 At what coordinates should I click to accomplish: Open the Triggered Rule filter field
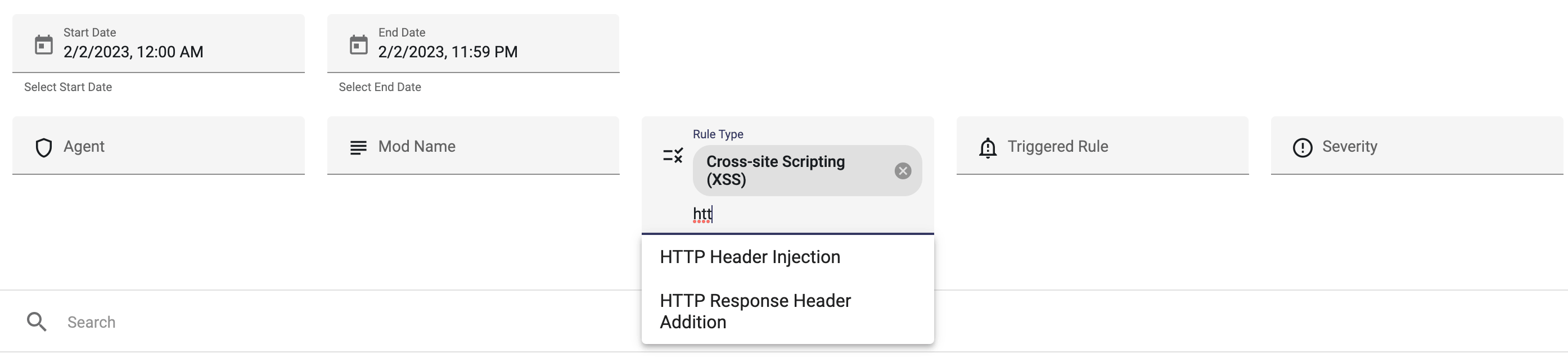tap(1102, 146)
